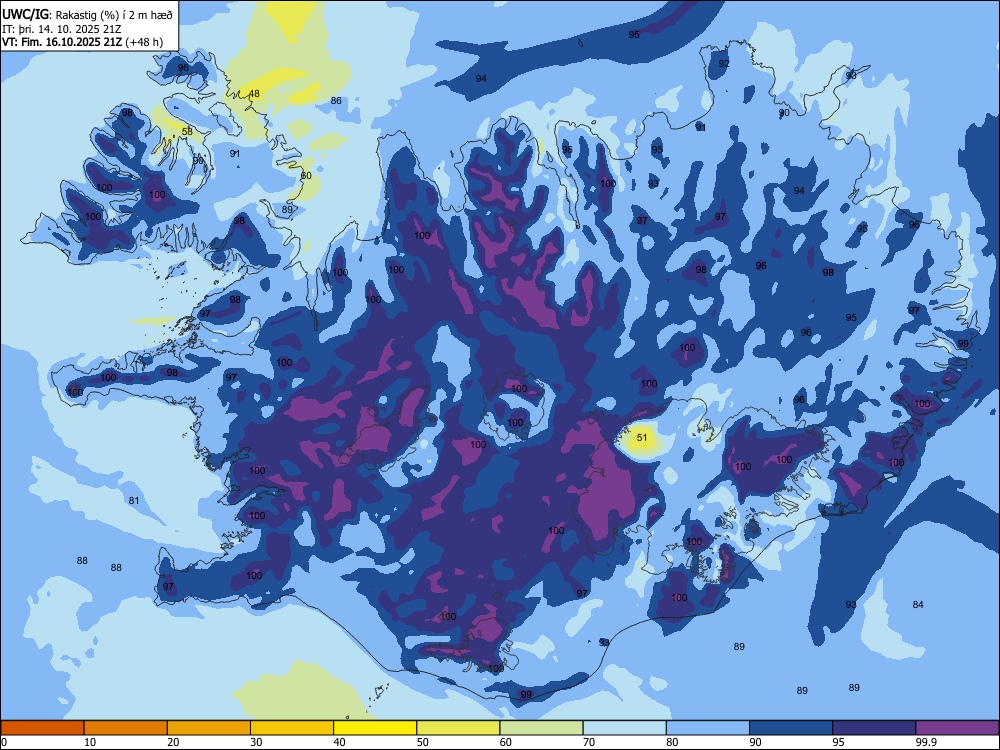Choose the light green 60–70 legend swatch
Viewport: 1000px width, 750px height.
point(541,728)
